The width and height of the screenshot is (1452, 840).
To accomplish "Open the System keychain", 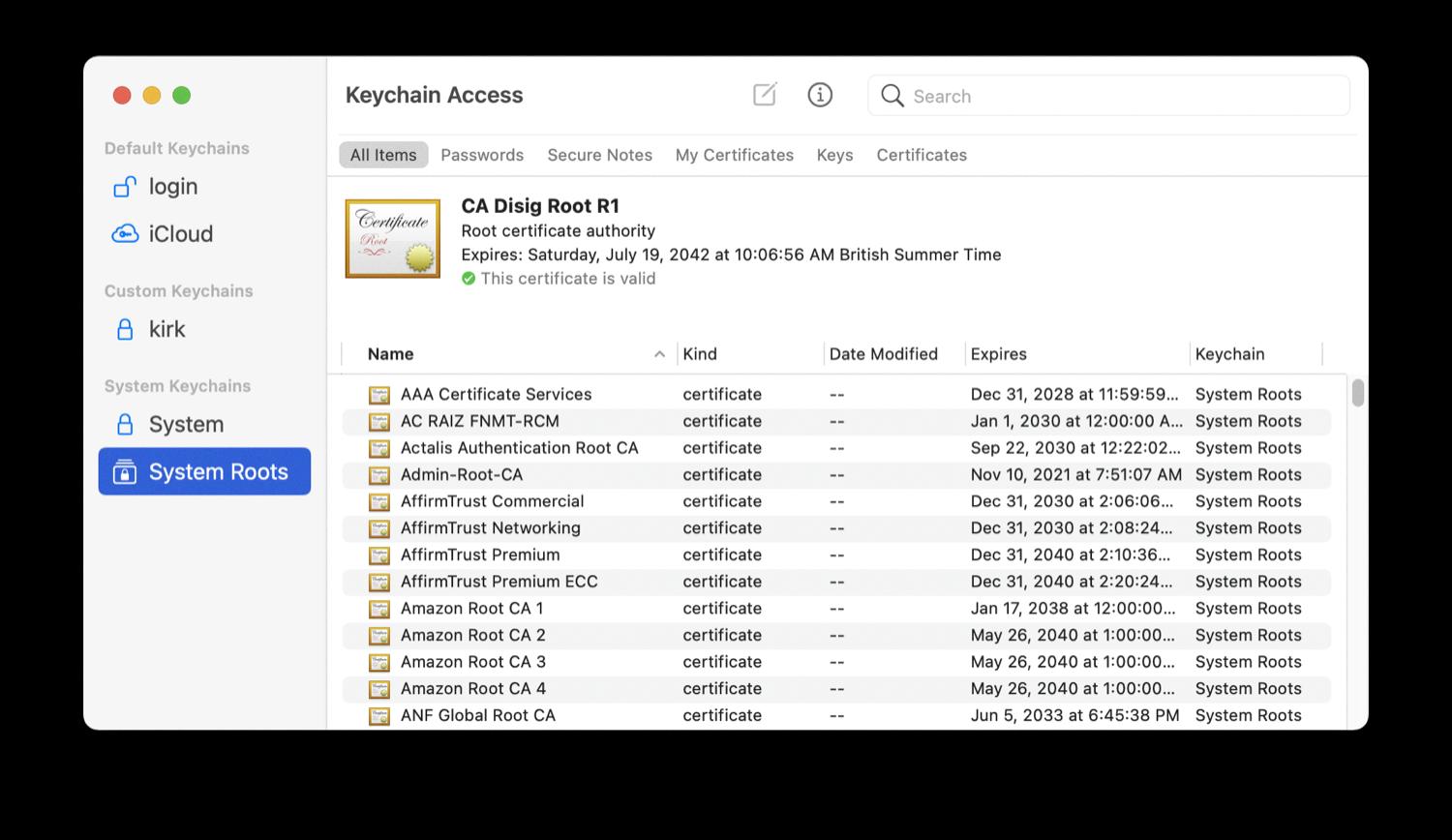I will tap(184, 424).
